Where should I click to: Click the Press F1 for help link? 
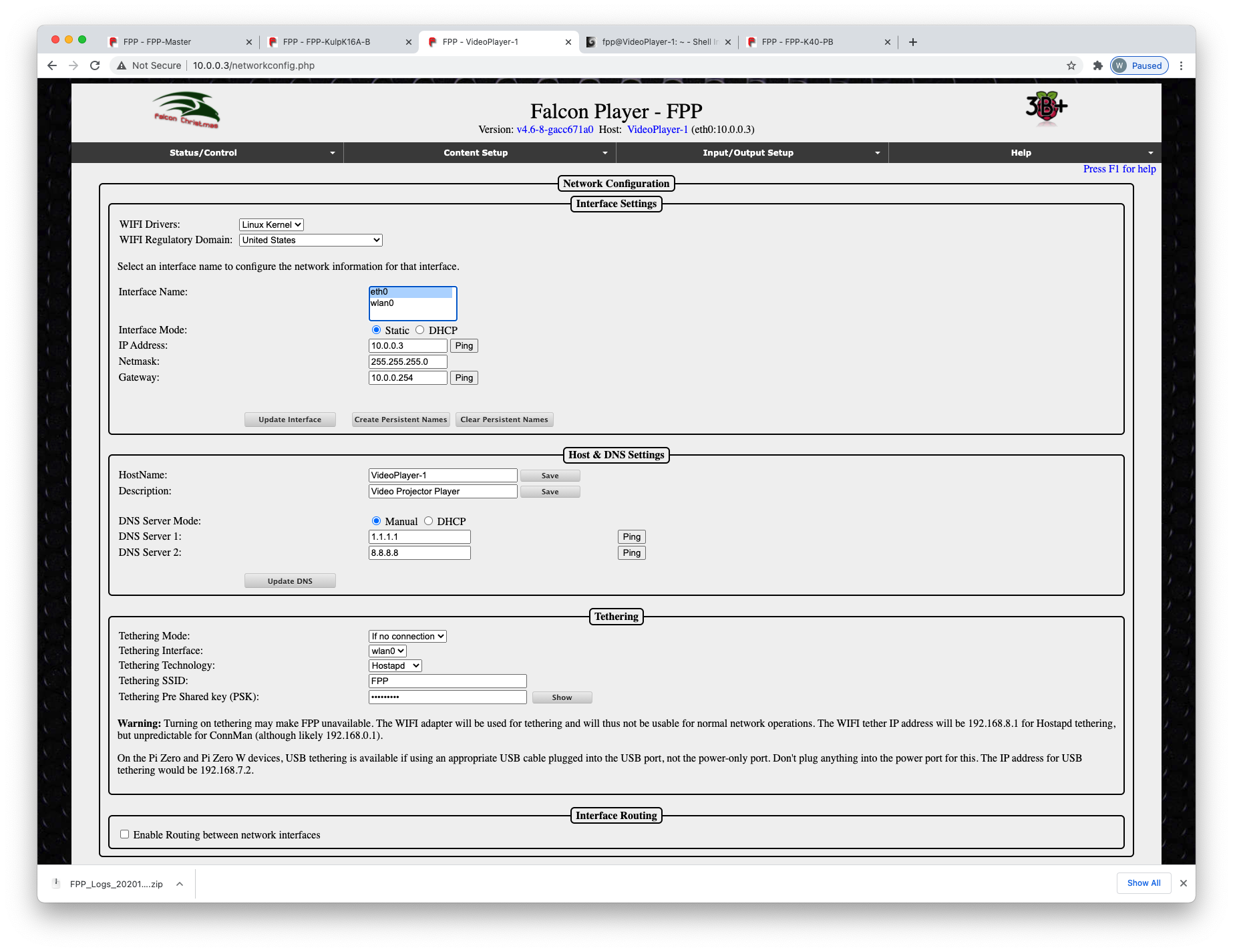pyautogui.click(x=1118, y=169)
